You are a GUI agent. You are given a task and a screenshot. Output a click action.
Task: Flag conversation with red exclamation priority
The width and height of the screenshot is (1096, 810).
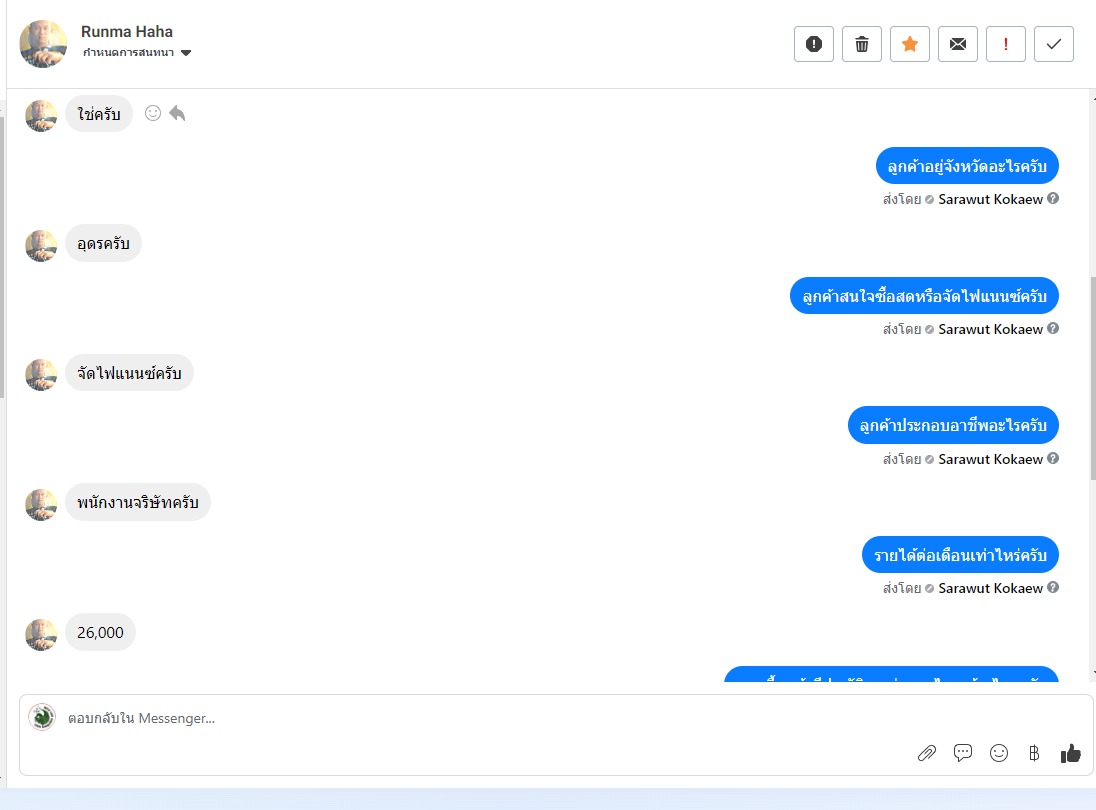tap(1006, 44)
